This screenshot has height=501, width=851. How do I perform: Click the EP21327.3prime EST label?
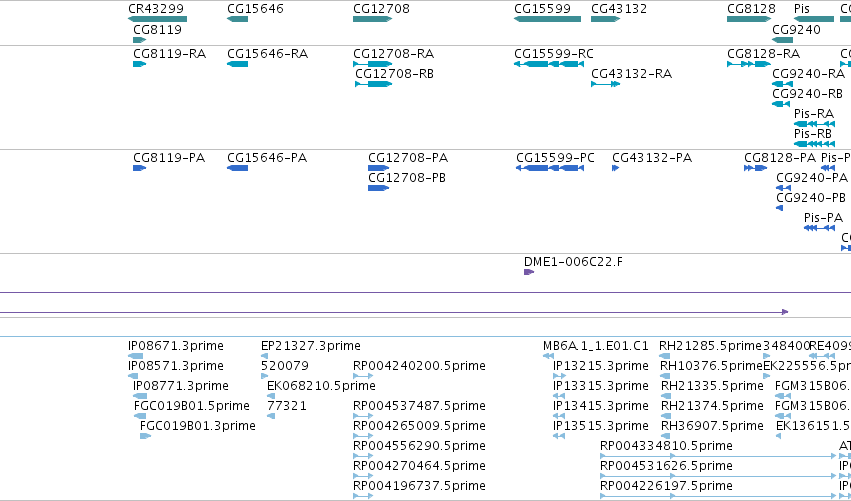click(x=311, y=346)
